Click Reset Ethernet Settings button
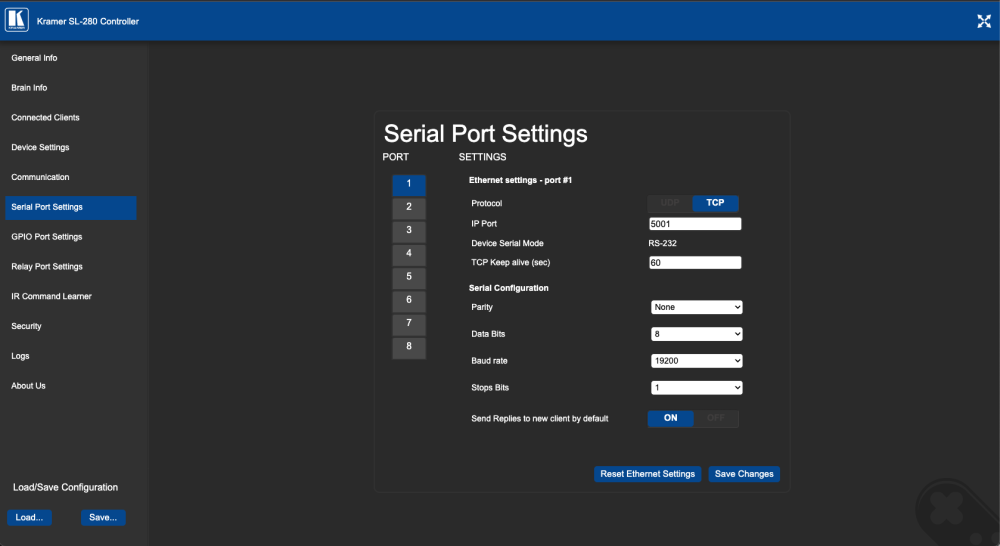The image size is (1000, 546). tap(647, 474)
